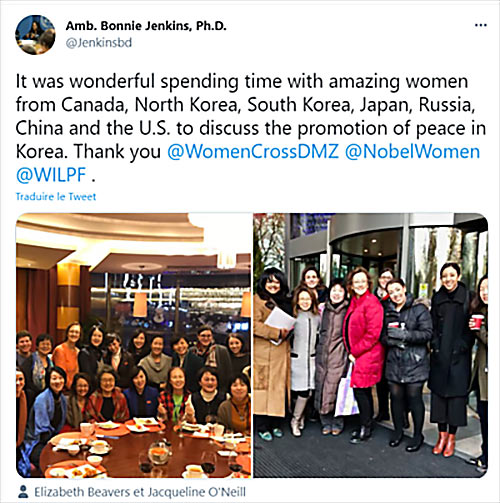This screenshot has width=500, height=503.
Task: Click Traduire le Tweet
Action: tap(56, 197)
